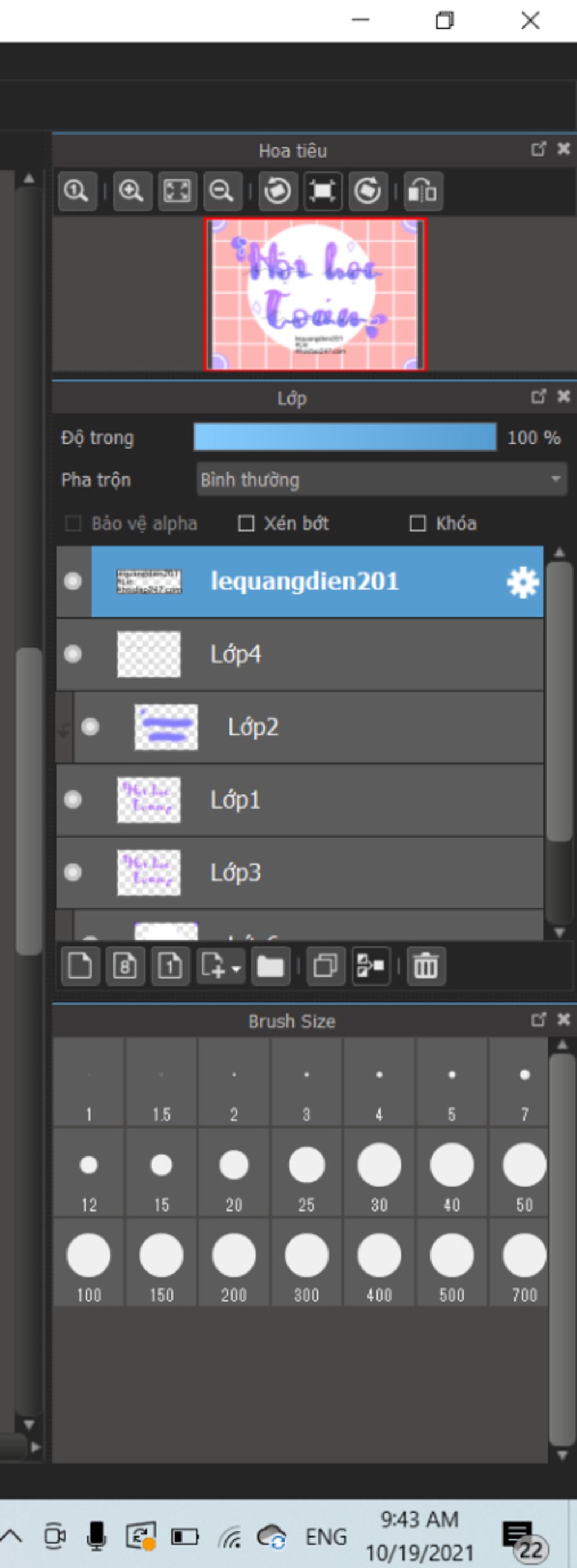This screenshot has height=1568, width=577.
Task: Open the add special layer dropdown
Action: (221, 966)
